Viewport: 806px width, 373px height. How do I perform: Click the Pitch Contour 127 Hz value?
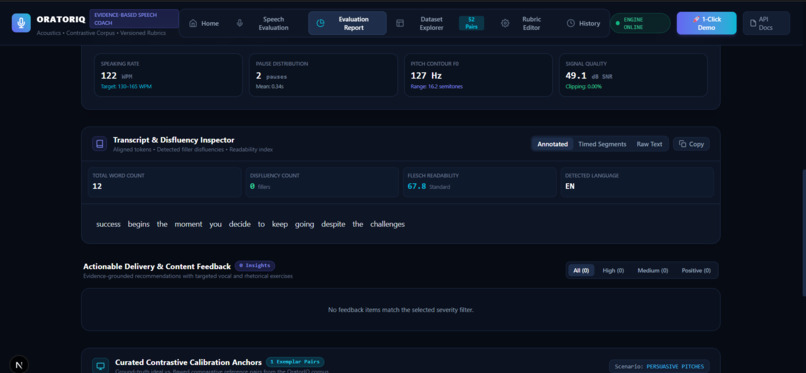[x=426, y=76]
